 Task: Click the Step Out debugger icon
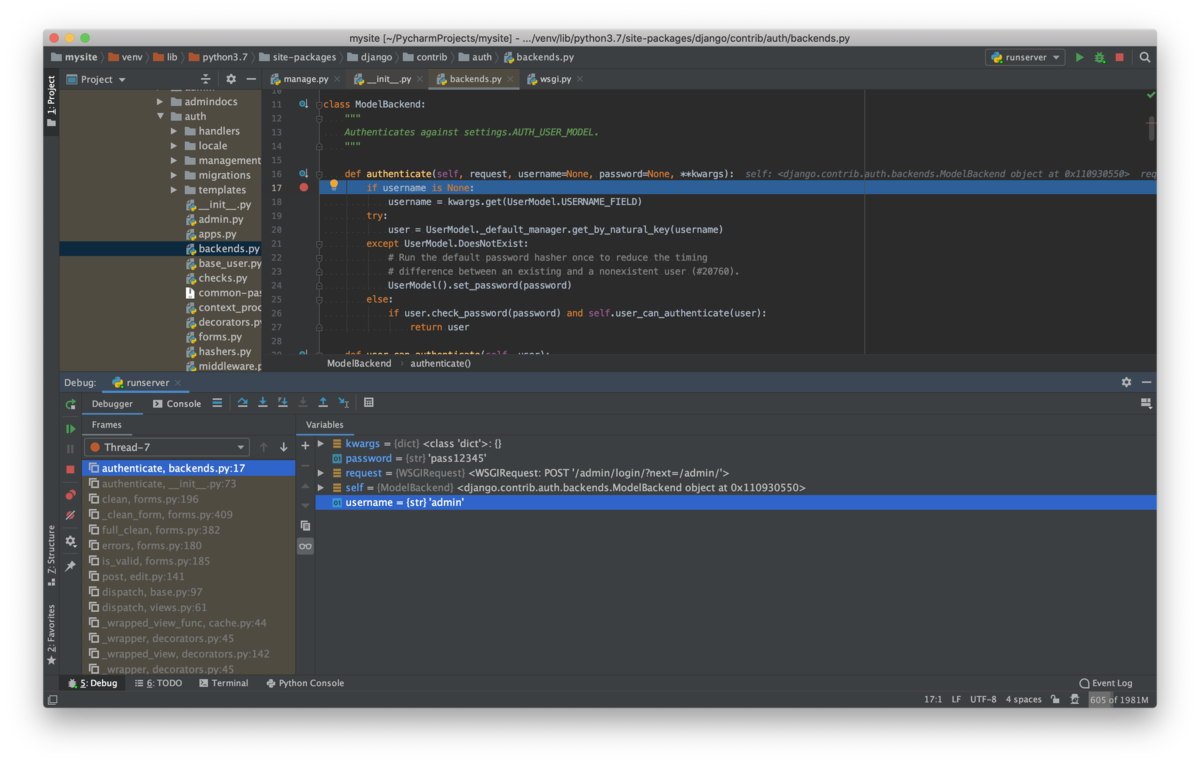coord(323,403)
